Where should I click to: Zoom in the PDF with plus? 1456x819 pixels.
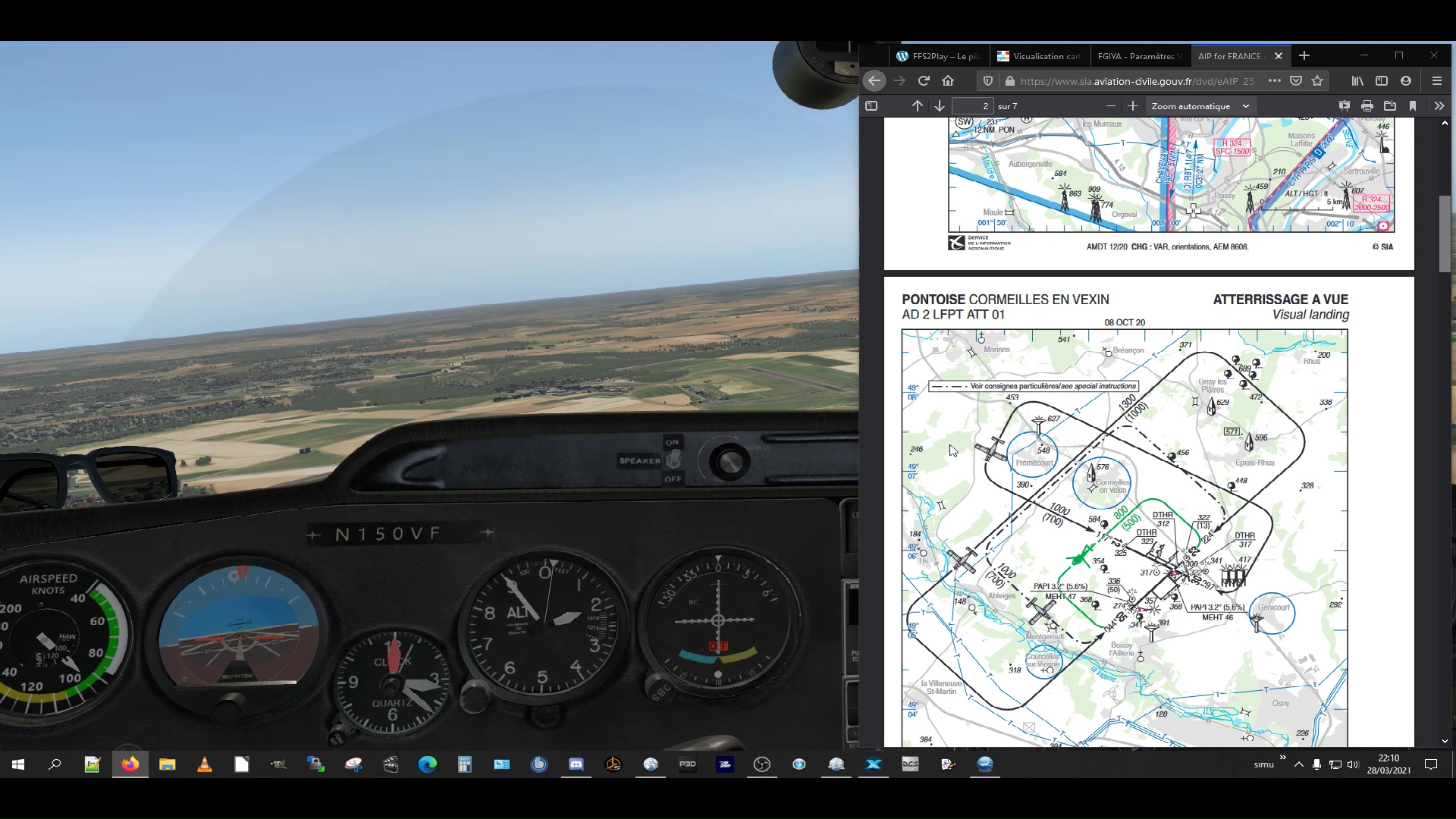[x=1133, y=106]
